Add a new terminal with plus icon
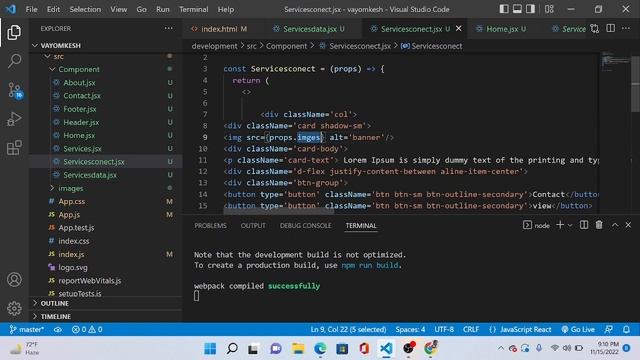 point(560,225)
